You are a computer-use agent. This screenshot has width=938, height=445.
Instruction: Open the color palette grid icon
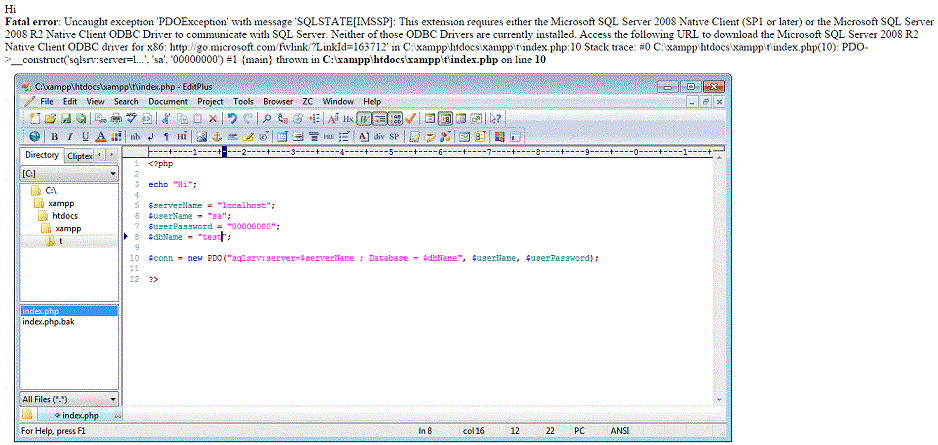(x=116, y=136)
